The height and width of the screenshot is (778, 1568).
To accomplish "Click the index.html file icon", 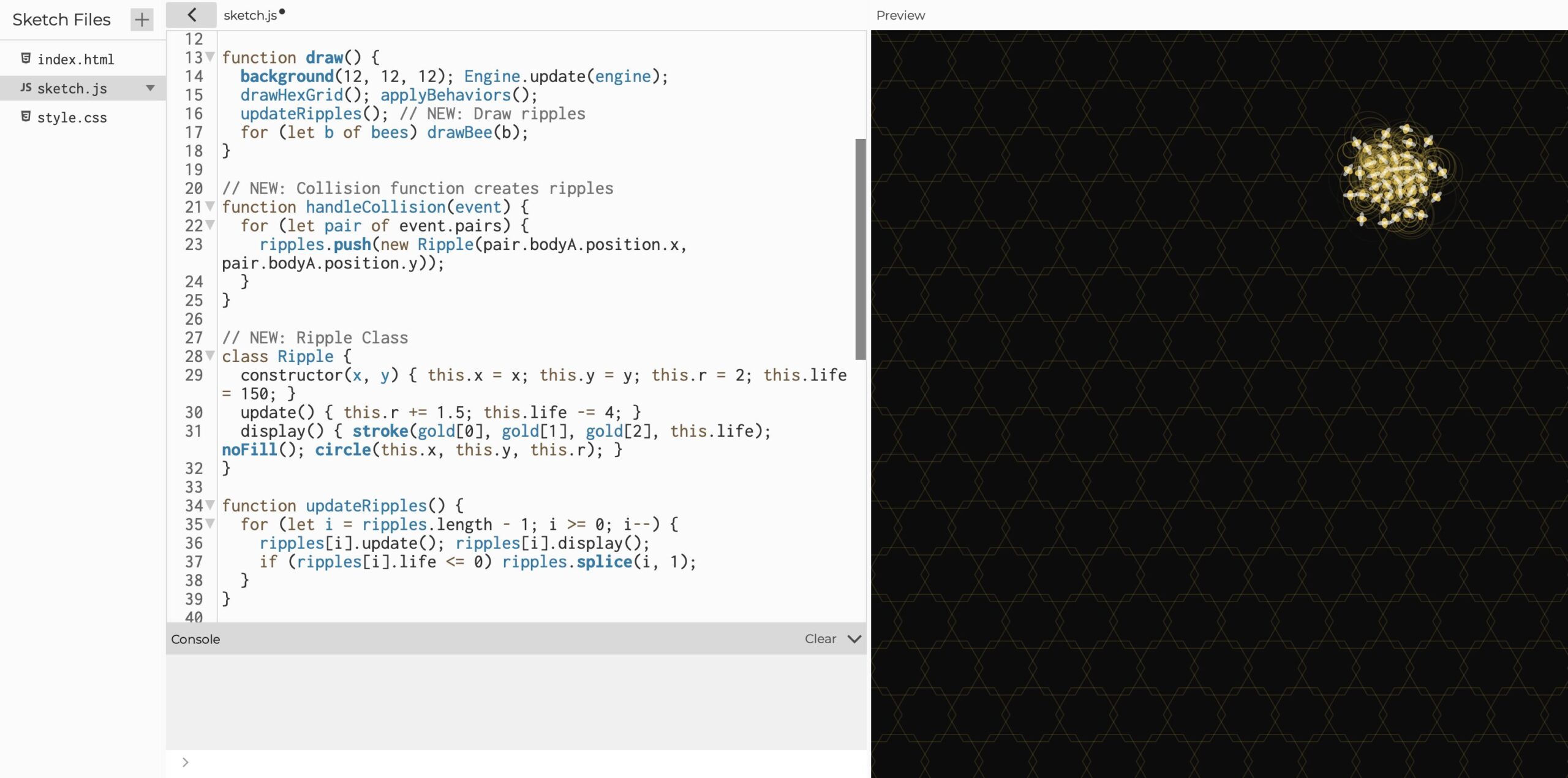I will point(26,58).
